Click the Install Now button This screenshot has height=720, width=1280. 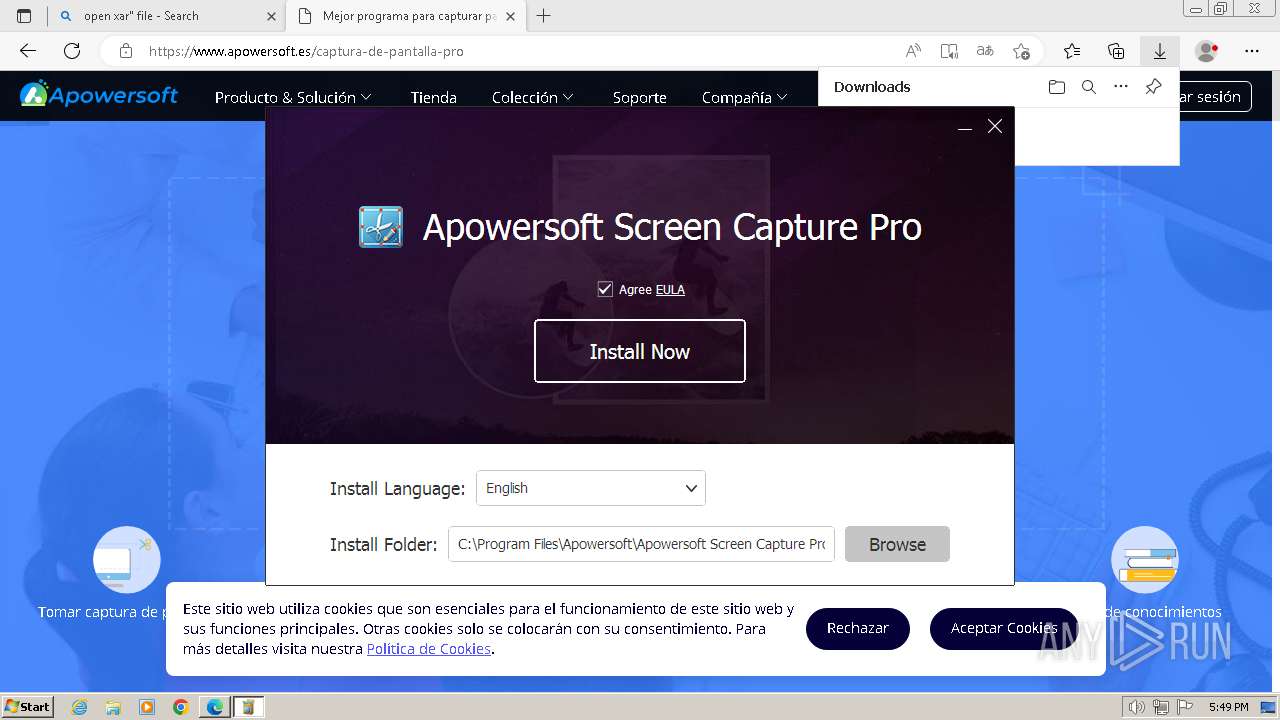click(640, 351)
